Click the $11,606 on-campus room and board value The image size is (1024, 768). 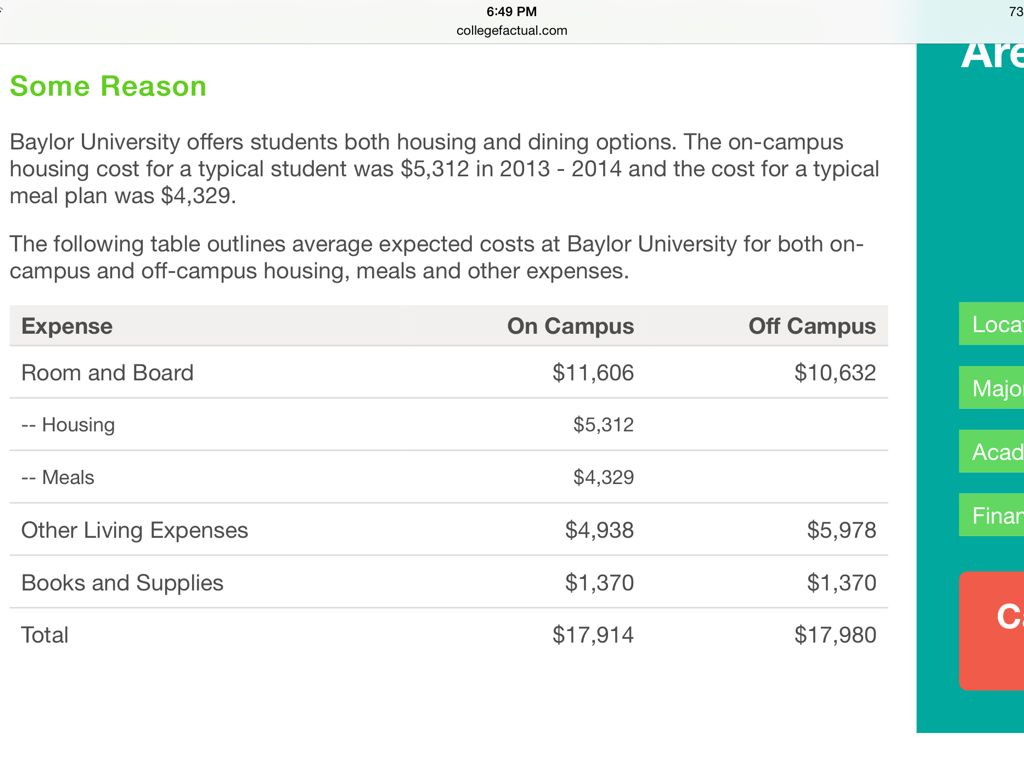point(593,373)
